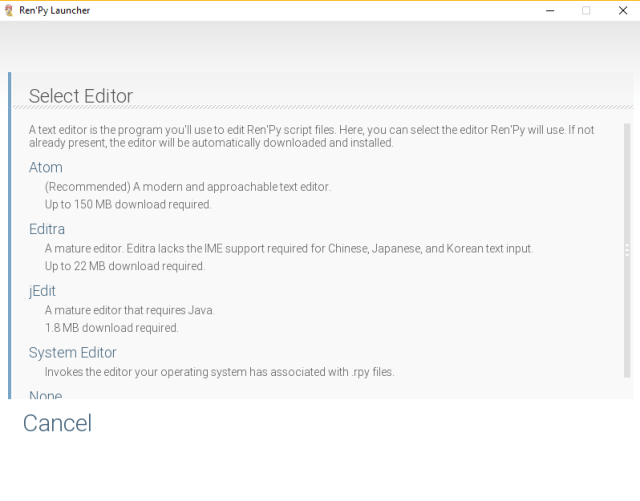Image resolution: width=640 pixels, height=501 pixels.
Task: Choose the Atom editor option
Action: point(46,167)
